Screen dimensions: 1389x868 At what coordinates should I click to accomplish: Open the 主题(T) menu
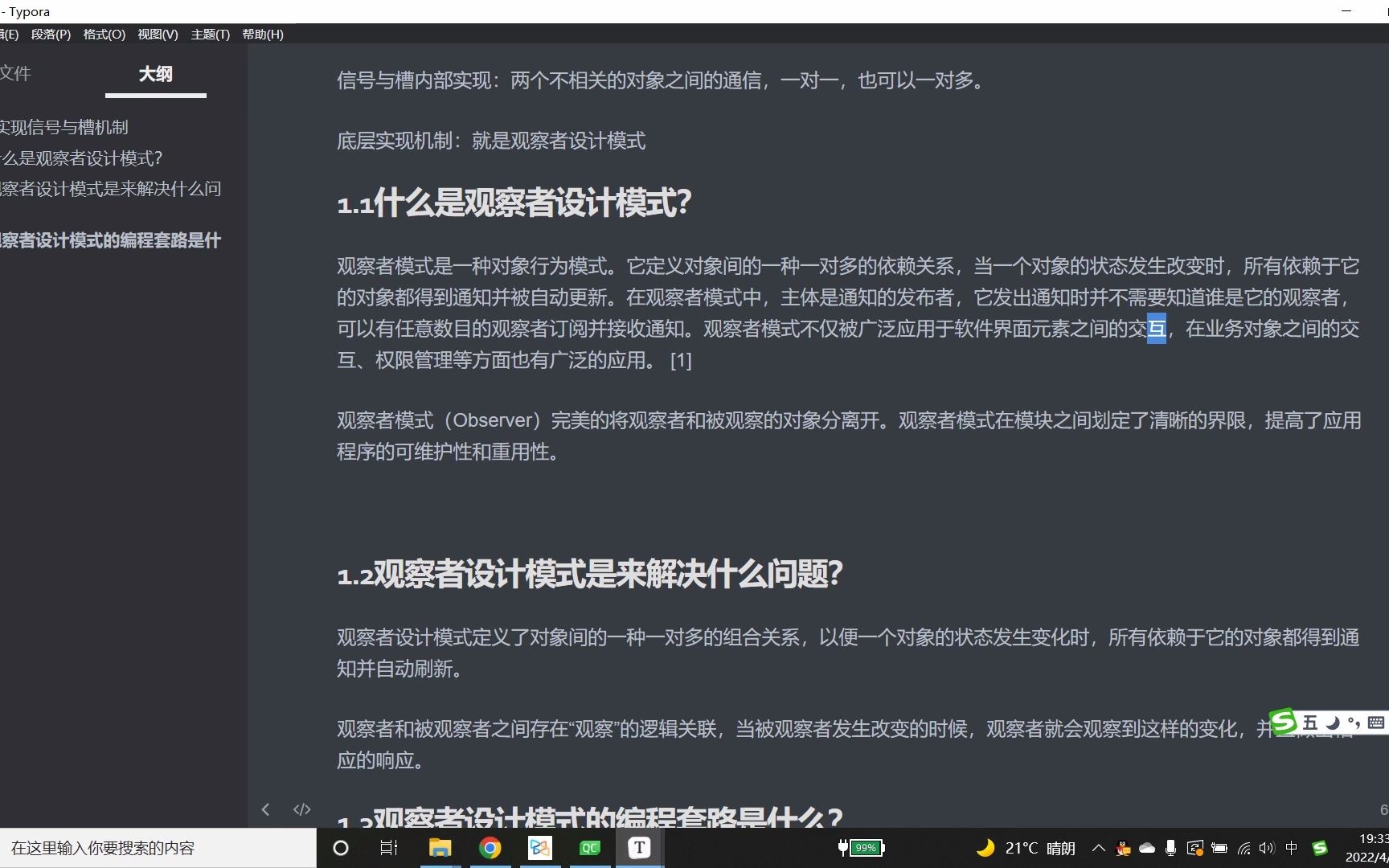211,34
